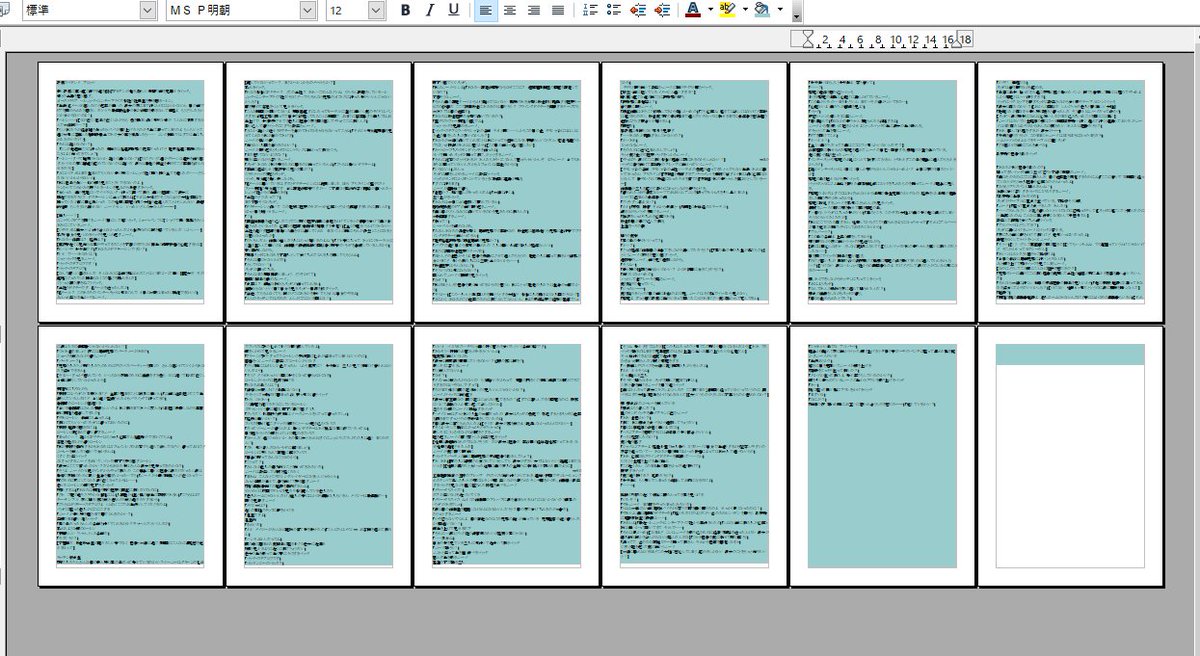Select the third page in top row
1200x656 pixels.
pos(506,192)
